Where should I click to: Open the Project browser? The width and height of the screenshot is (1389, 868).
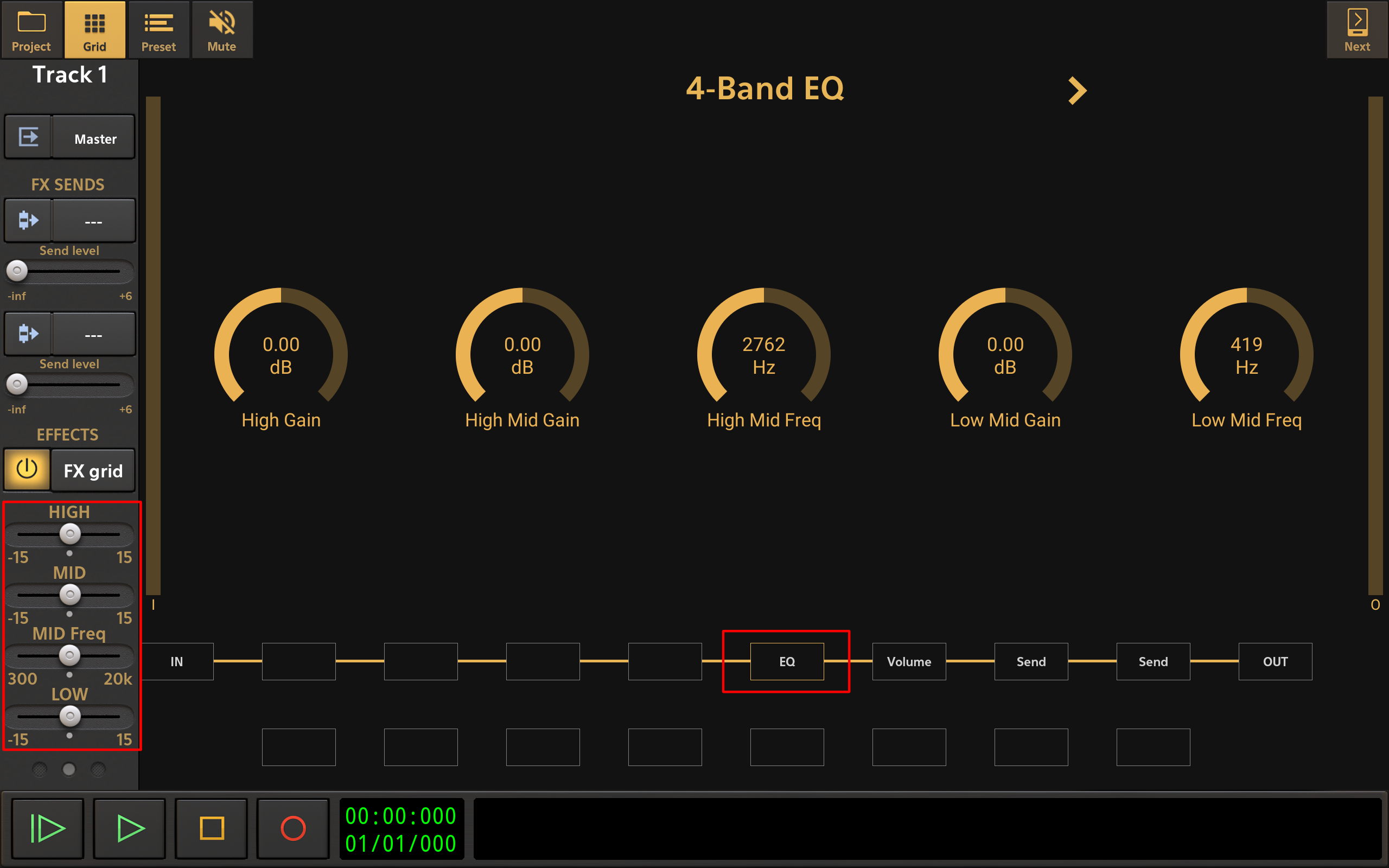point(31,30)
